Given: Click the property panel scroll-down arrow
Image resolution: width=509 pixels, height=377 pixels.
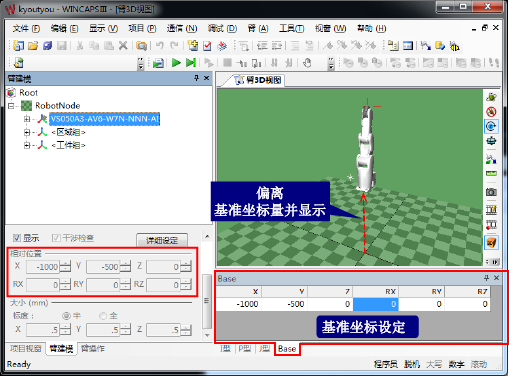Looking at the screenshot, I should pyautogui.click(x=207, y=335).
